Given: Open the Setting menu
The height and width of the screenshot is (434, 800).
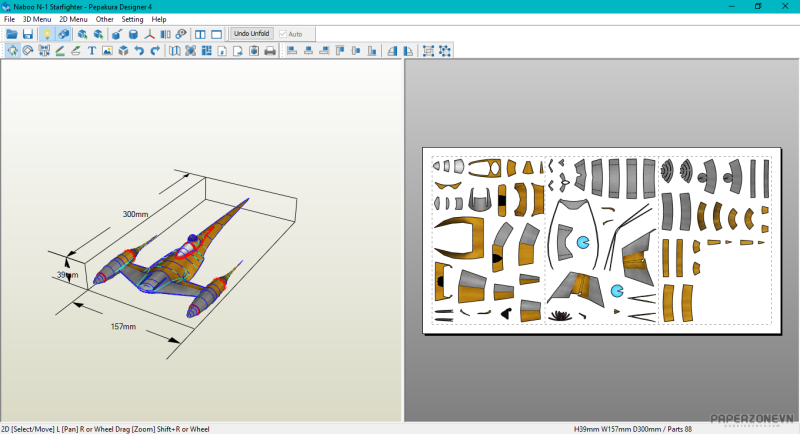Looking at the screenshot, I should coord(132,19).
